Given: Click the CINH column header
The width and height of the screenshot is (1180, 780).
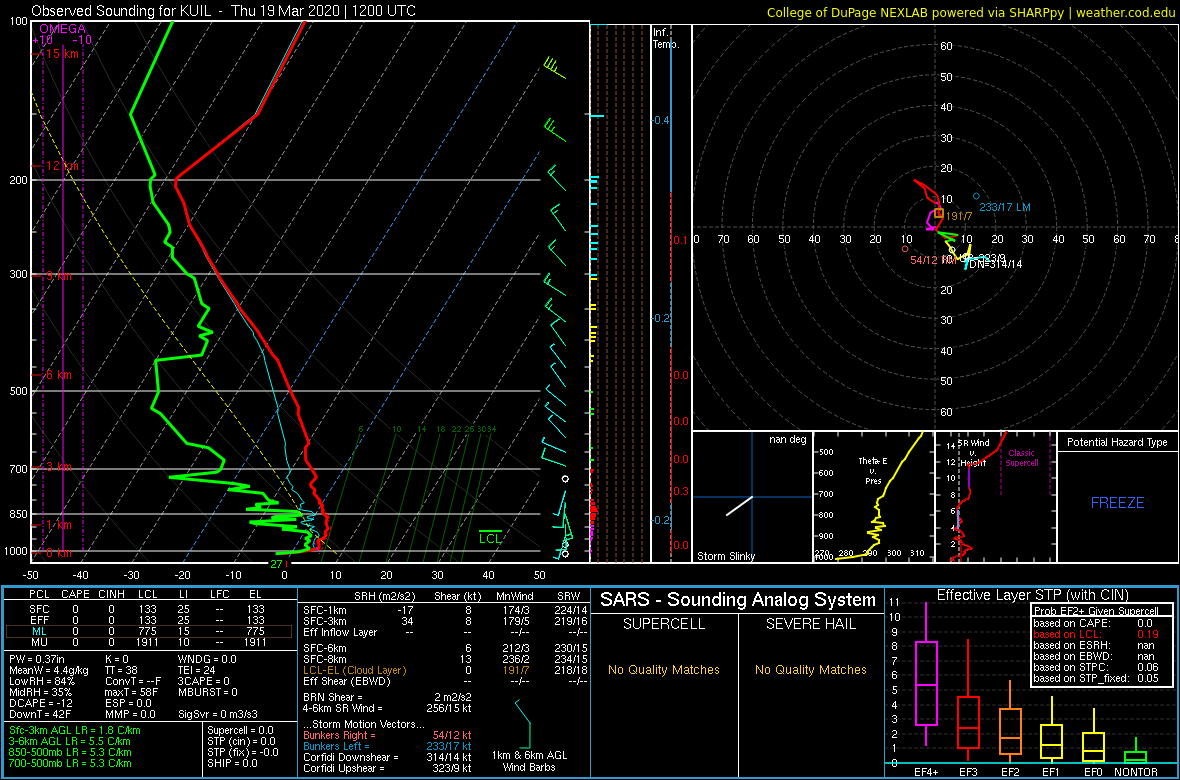Looking at the screenshot, I should point(109,595).
